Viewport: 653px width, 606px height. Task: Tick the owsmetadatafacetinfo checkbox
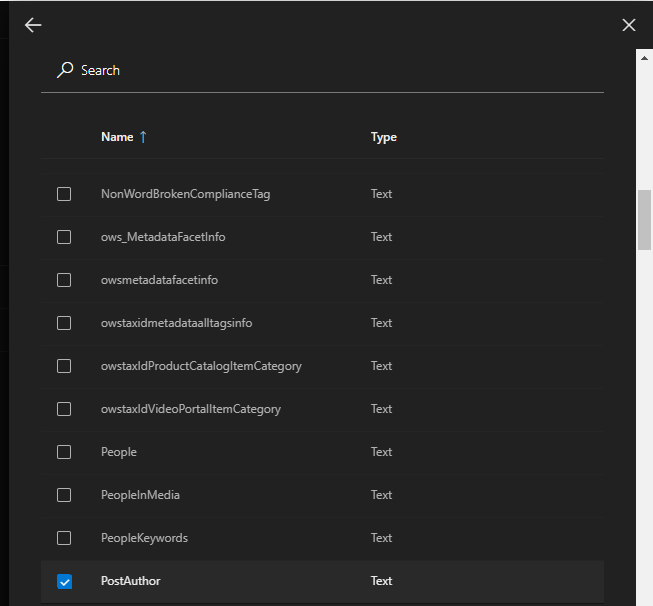64,280
